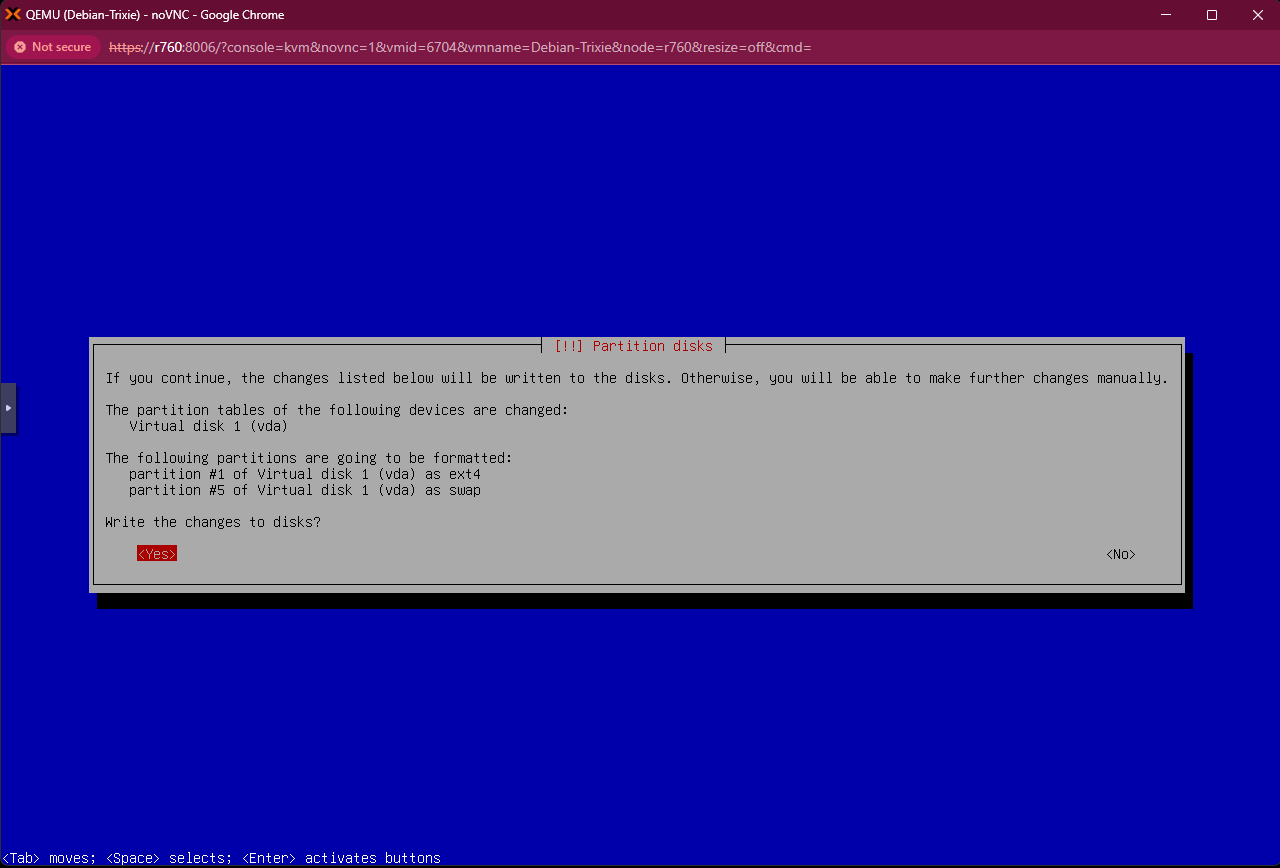
Task: Click the crossed-circle icon in the Not secure badge
Action: coord(19,47)
